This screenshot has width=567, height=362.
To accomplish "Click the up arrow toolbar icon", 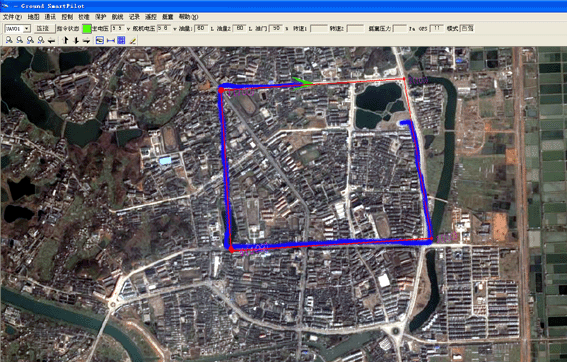I will point(66,40).
